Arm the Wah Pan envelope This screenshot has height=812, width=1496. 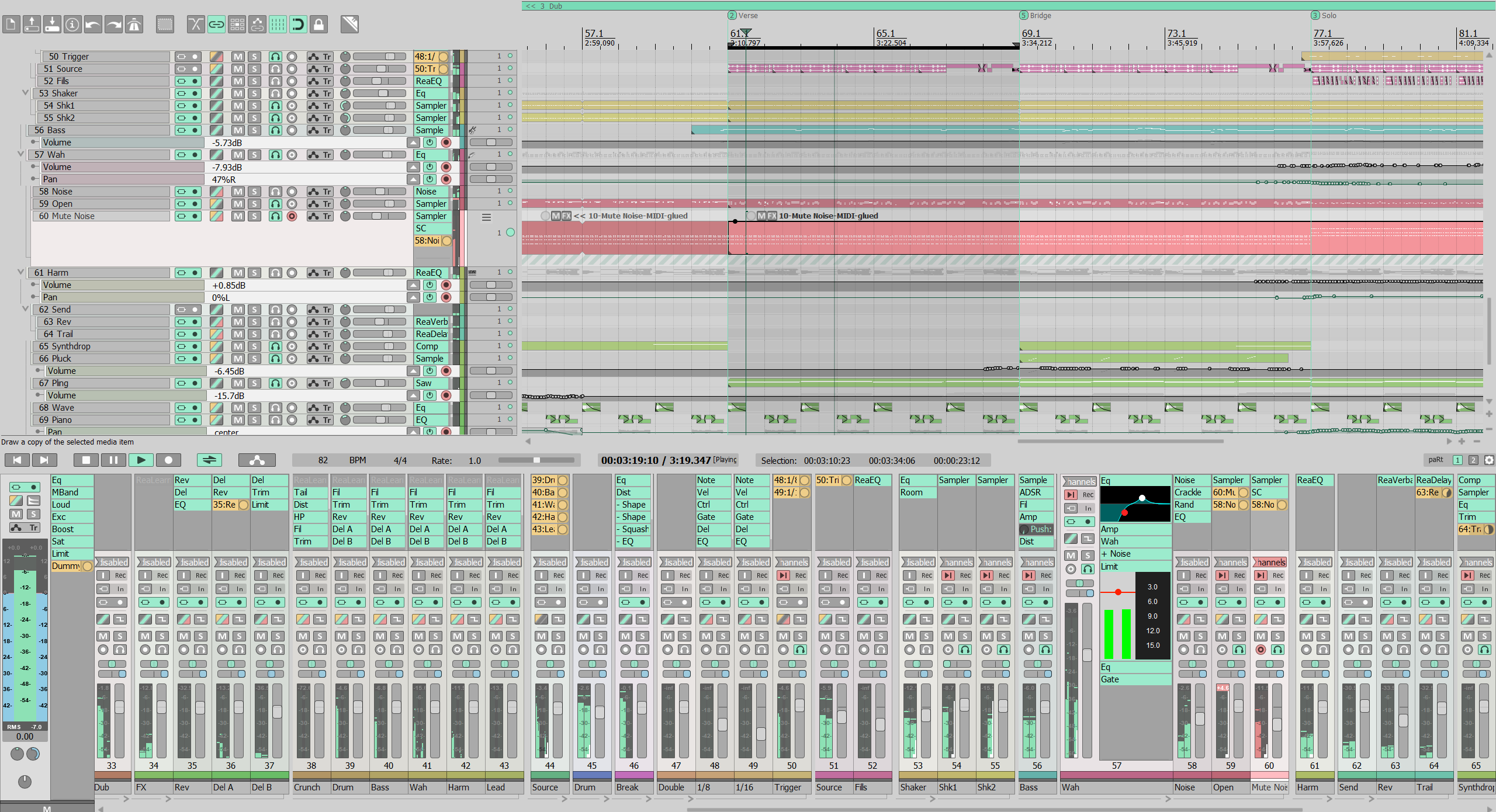[x=446, y=179]
